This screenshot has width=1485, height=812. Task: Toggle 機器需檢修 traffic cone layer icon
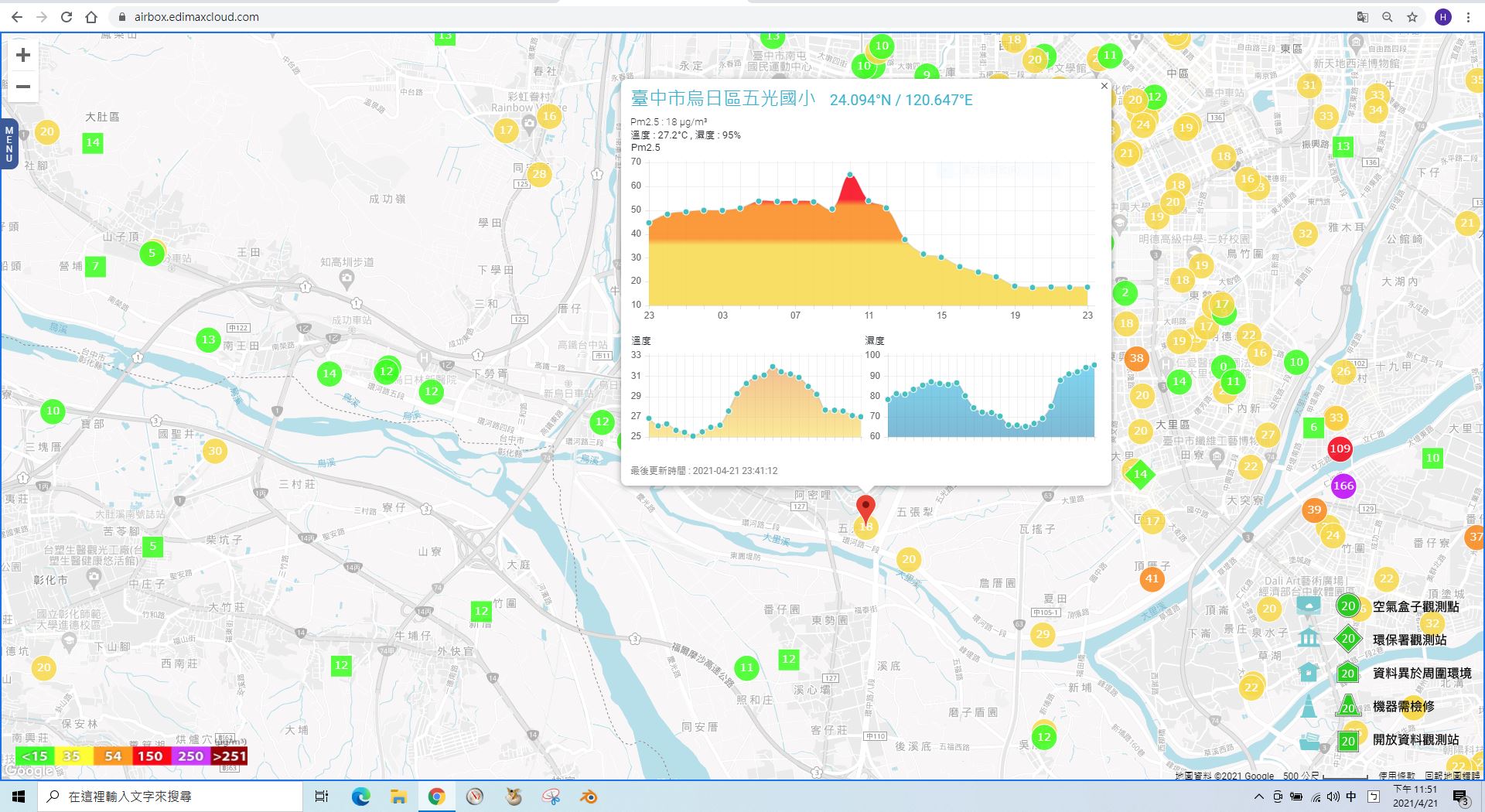click(x=1309, y=706)
